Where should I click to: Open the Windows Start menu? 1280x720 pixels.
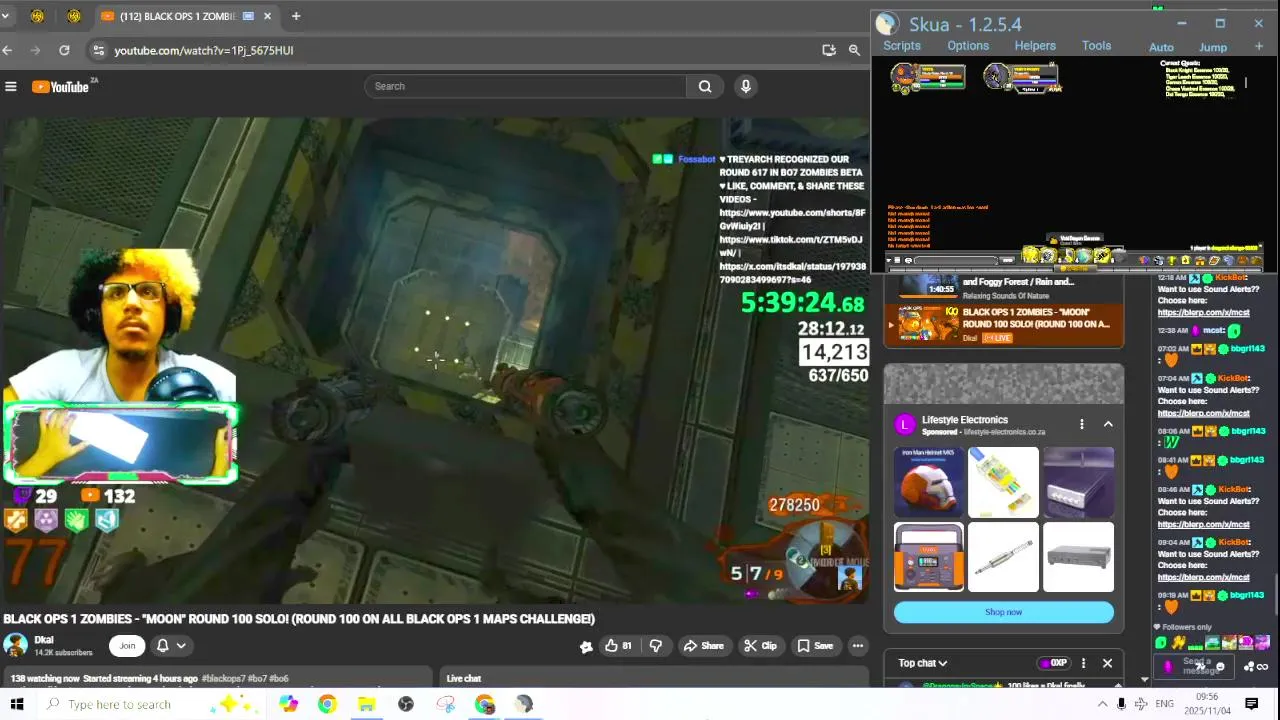[x=17, y=704]
